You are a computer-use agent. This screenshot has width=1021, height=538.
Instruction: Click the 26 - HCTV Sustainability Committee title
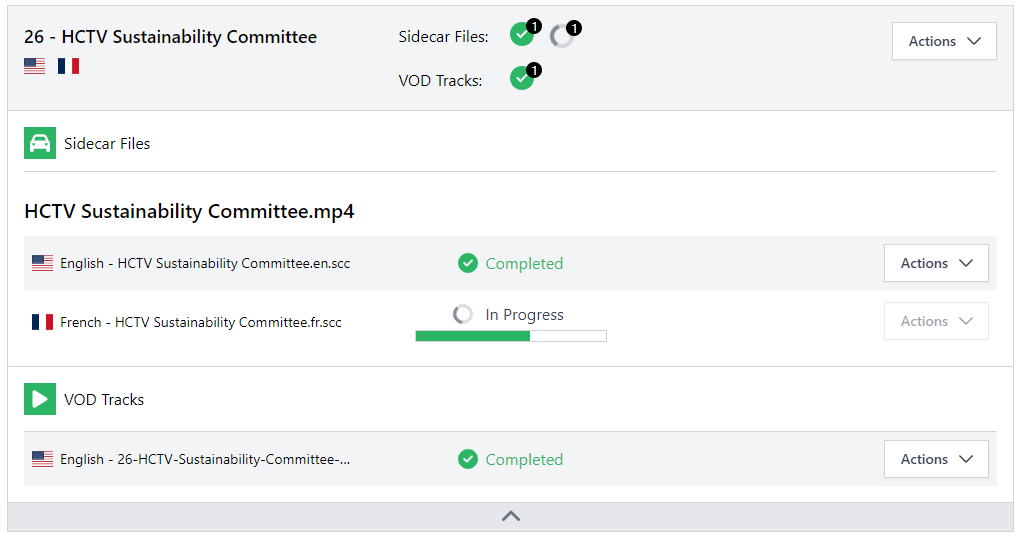pyautogui.click(x=170, y=37)
